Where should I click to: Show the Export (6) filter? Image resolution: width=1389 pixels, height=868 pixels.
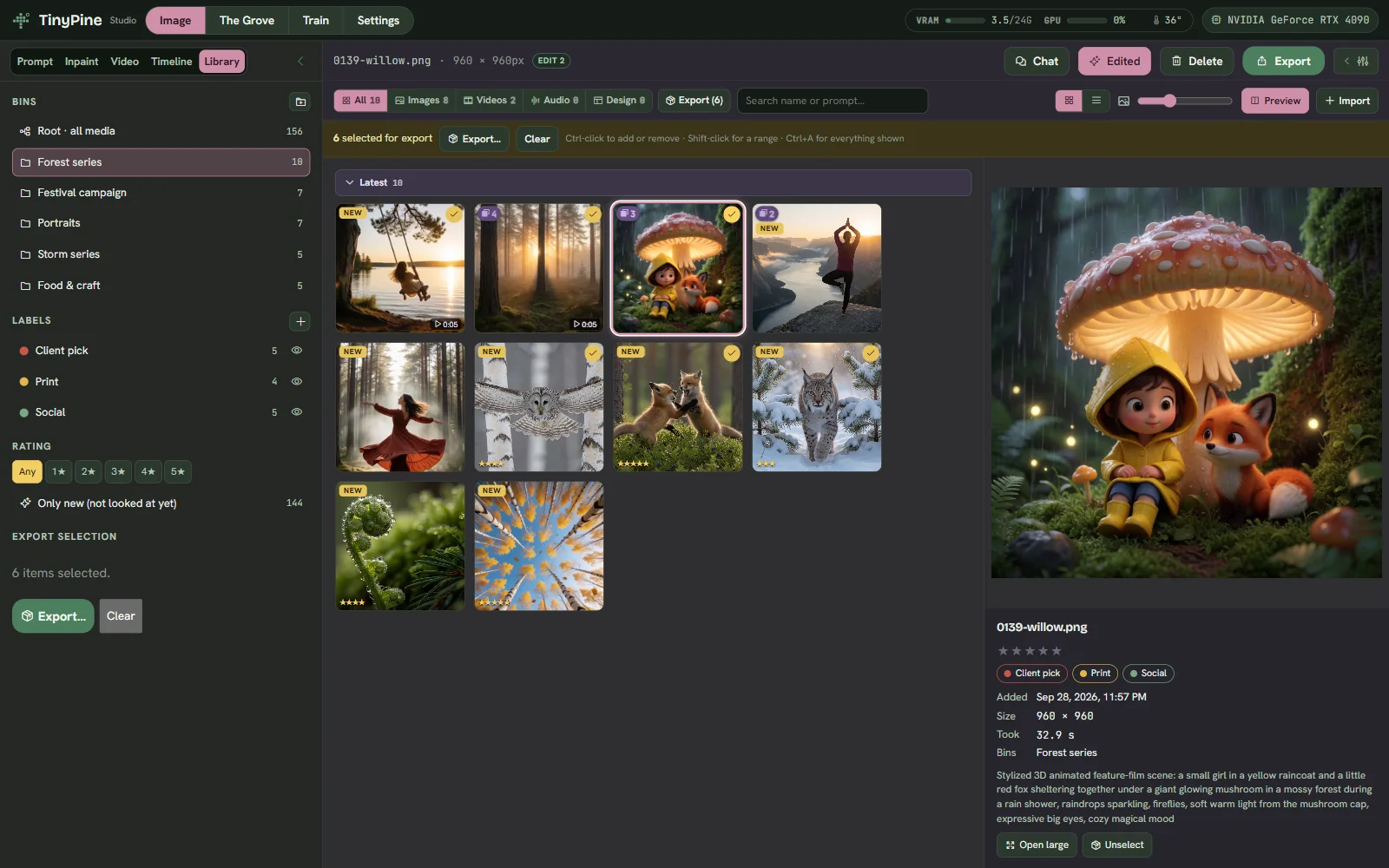coord(694,101)
